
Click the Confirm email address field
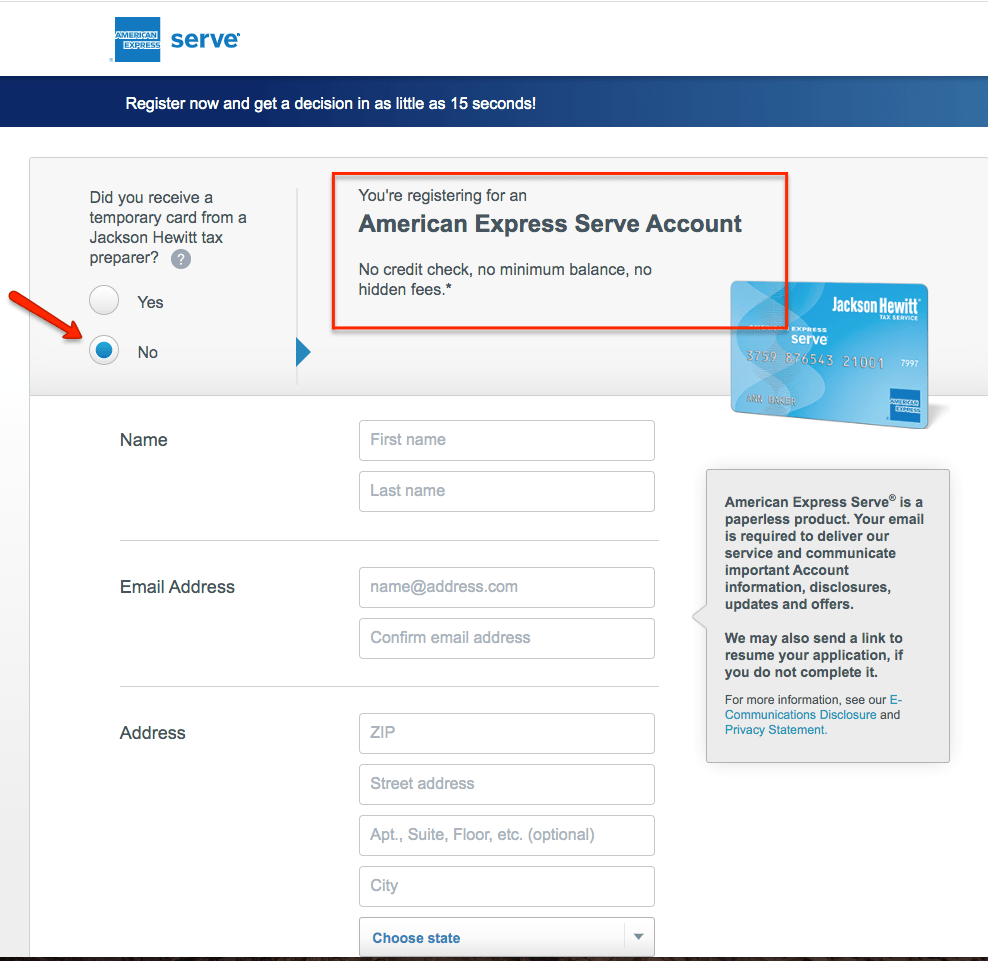pos(507,638)
